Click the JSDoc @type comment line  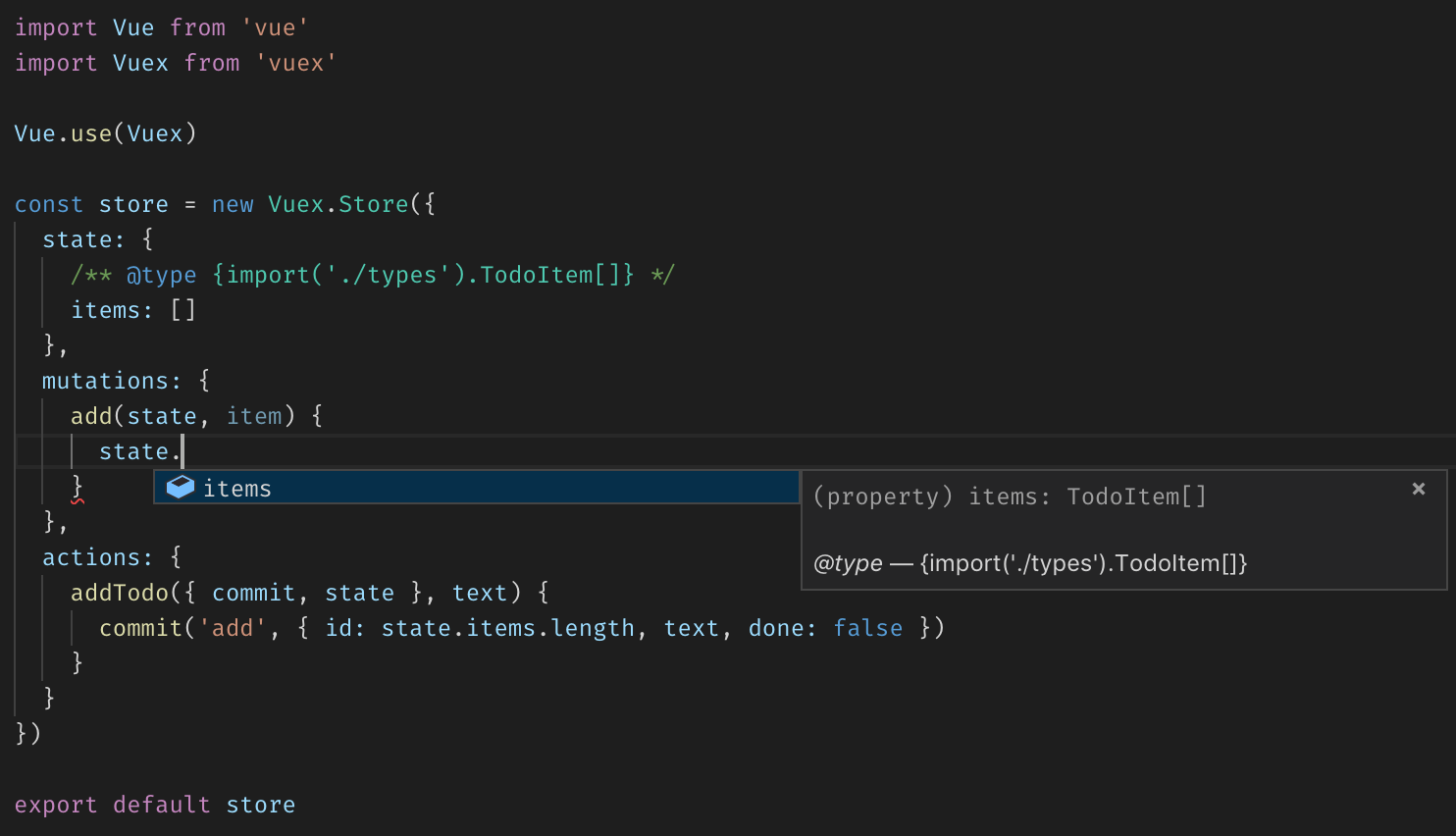[371, 275]
